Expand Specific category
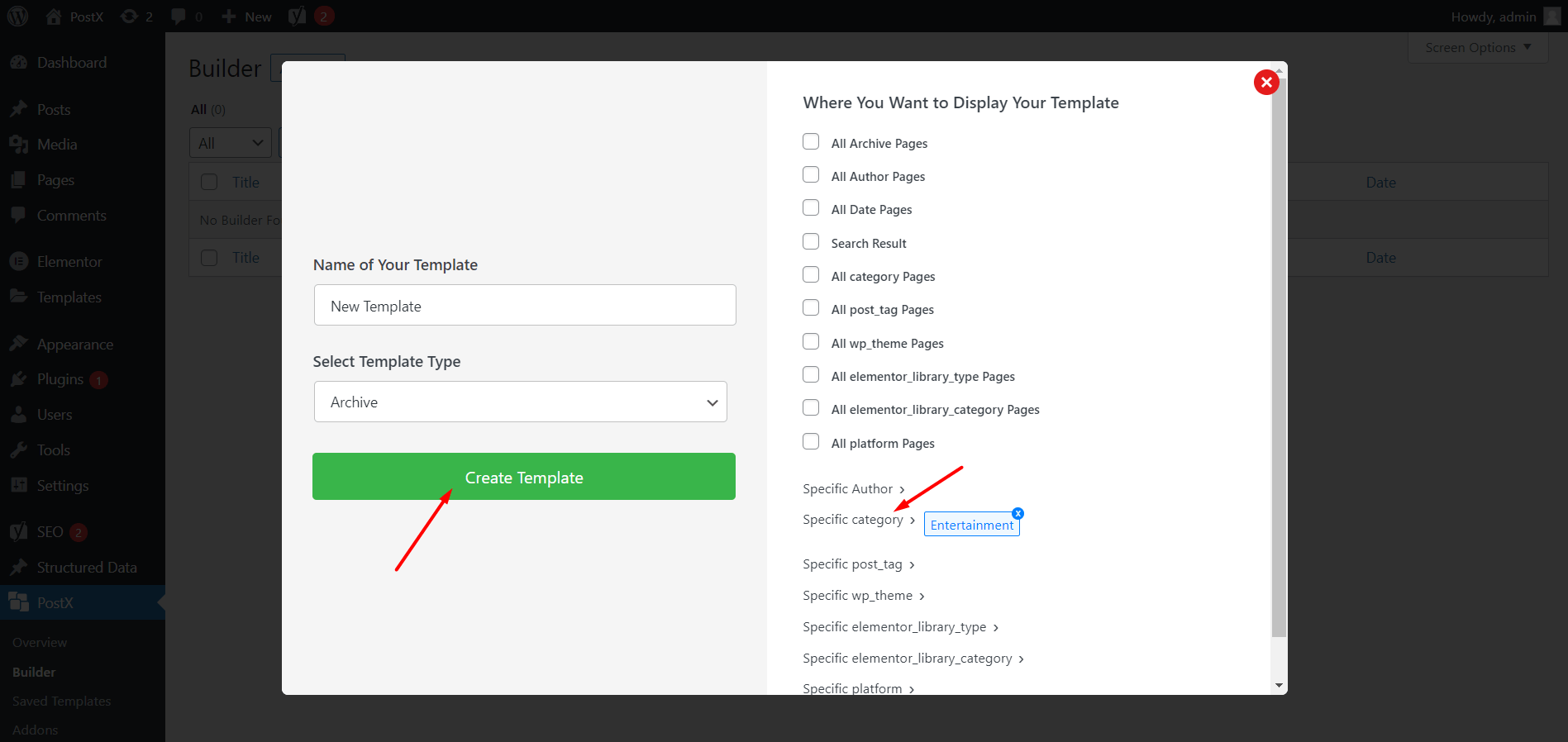 pyautogui.click(x=859, y=520)
